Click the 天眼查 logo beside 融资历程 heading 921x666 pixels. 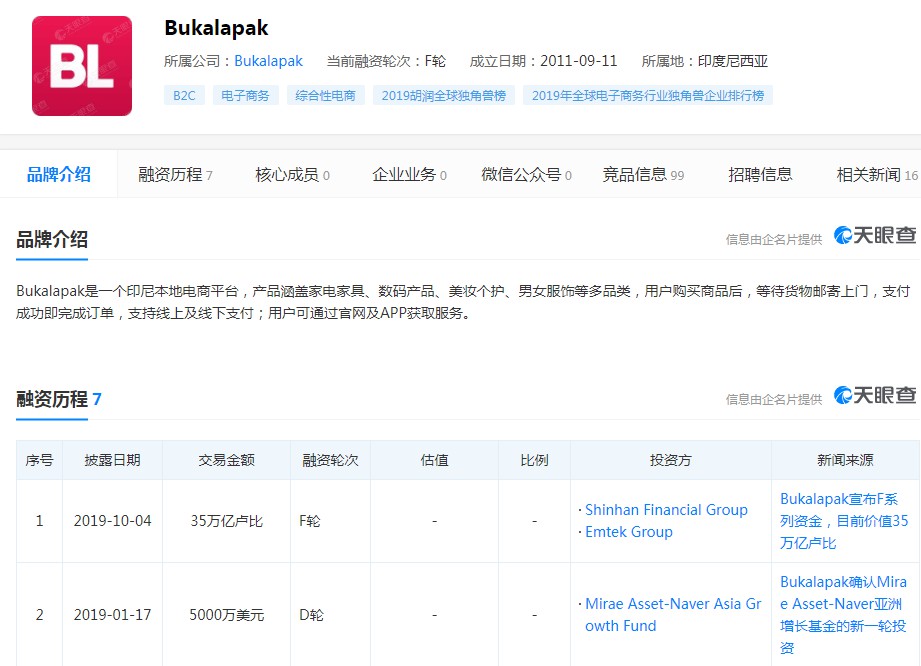point(875,395)
